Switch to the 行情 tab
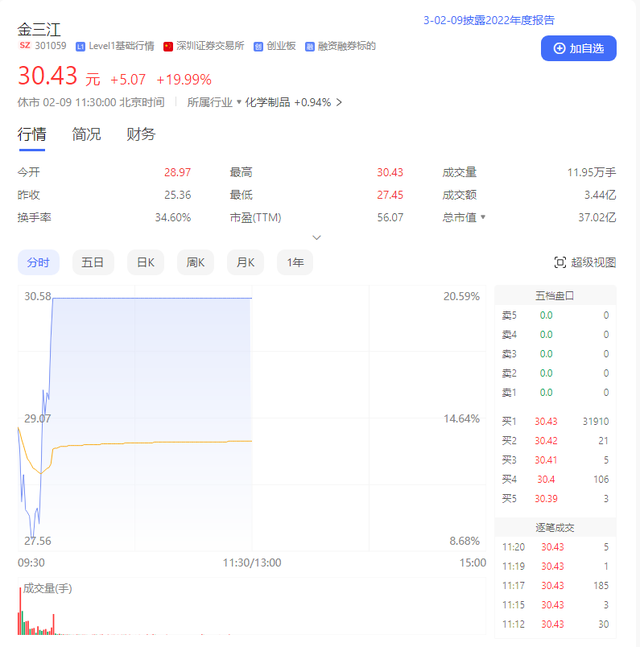Image resolution: width=640 pixels, height=647 pixels. 32,135
